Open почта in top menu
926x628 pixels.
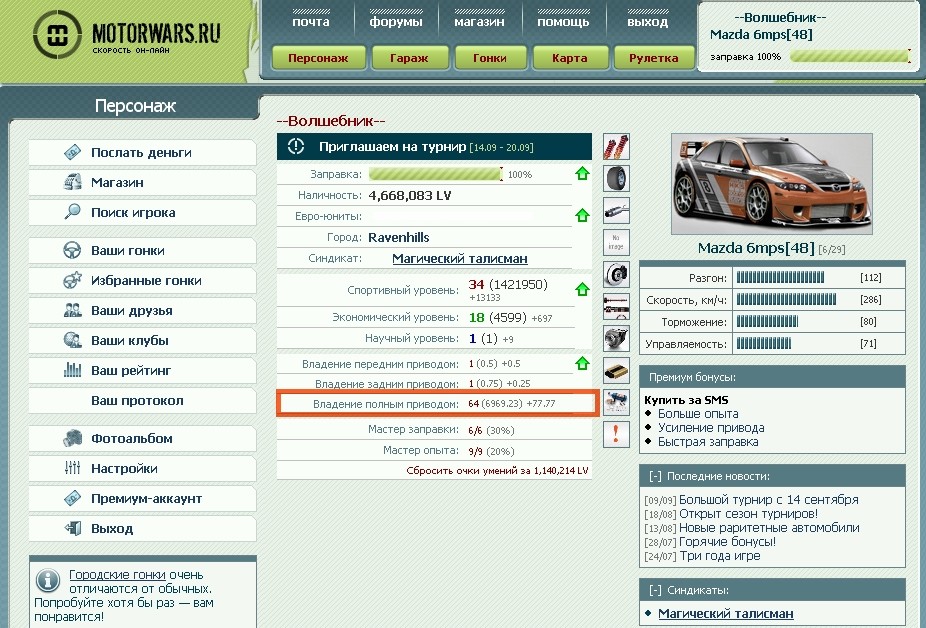pyautogui.click(x=311, y=22)
